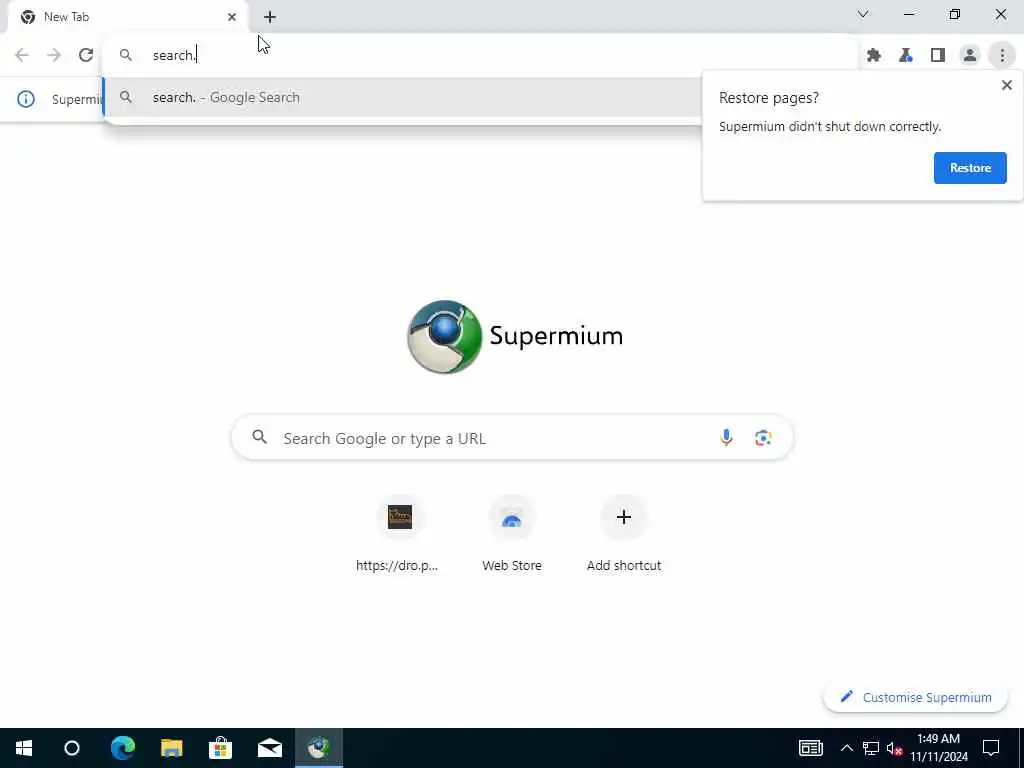Open the Experiments flask icon

click(906, 56)
